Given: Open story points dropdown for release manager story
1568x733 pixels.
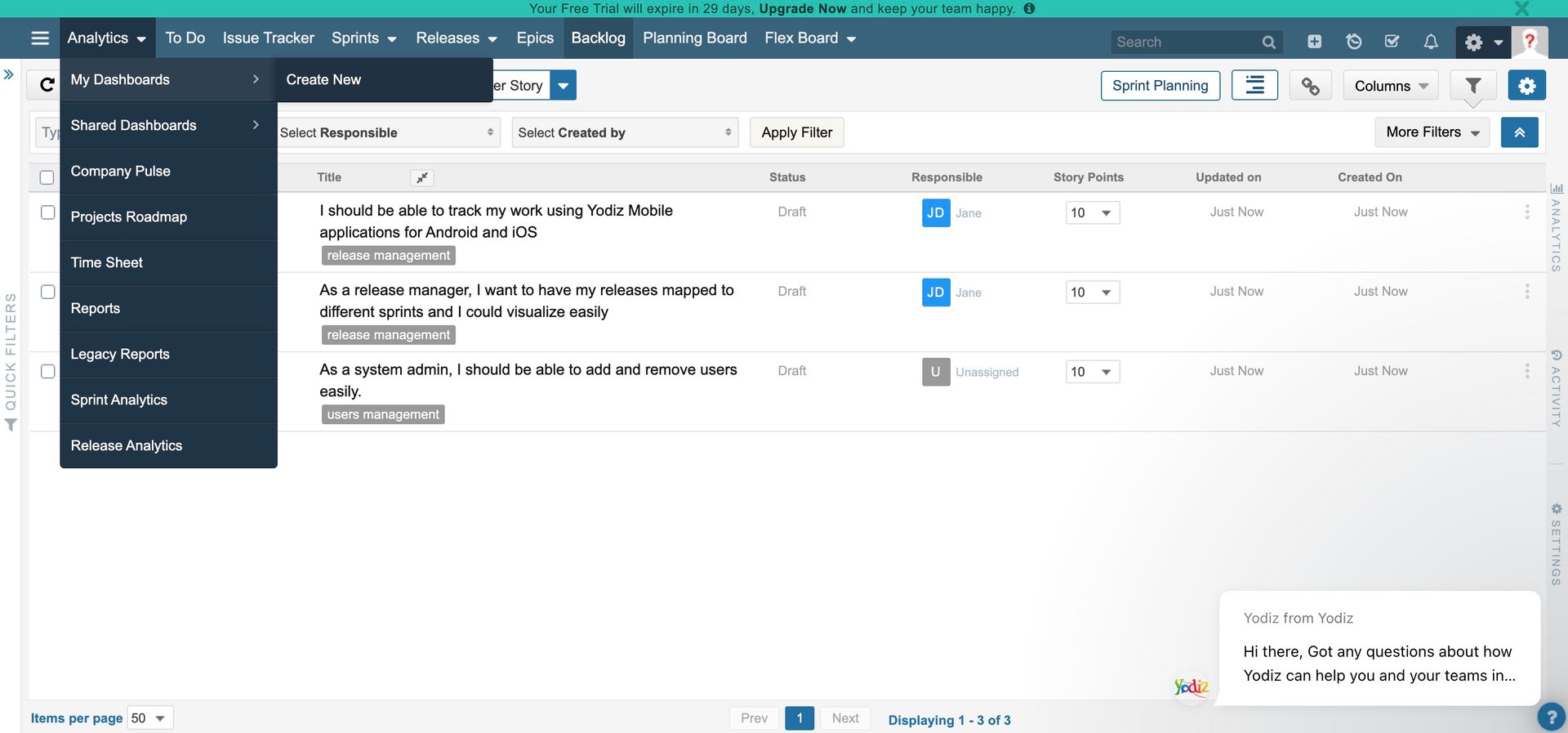Looking at the screenshot, I should [x=1093, y=293].
